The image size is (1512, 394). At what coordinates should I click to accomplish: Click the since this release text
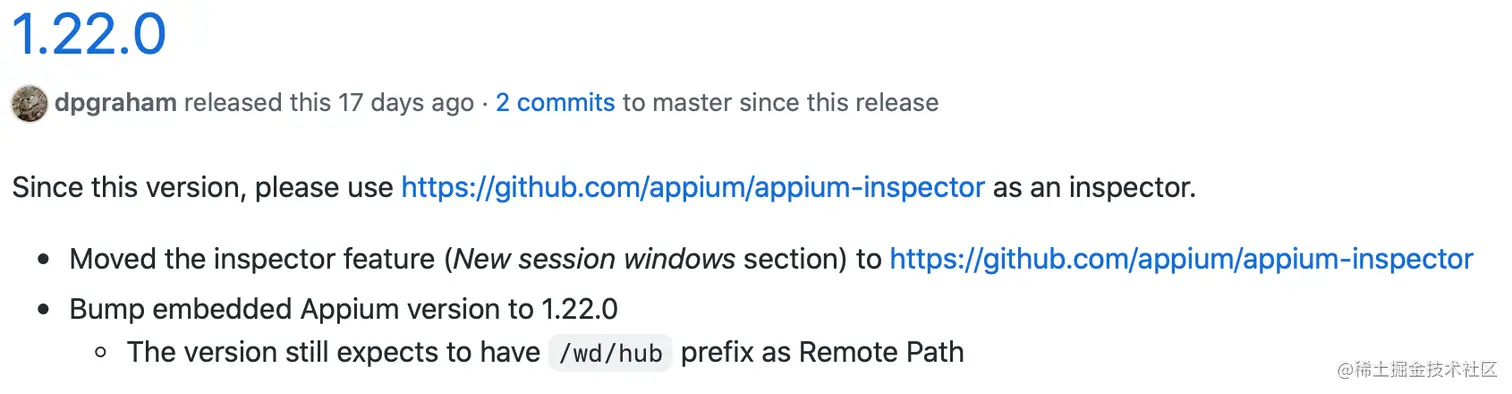pyautogui.click(x=840, y=103)
